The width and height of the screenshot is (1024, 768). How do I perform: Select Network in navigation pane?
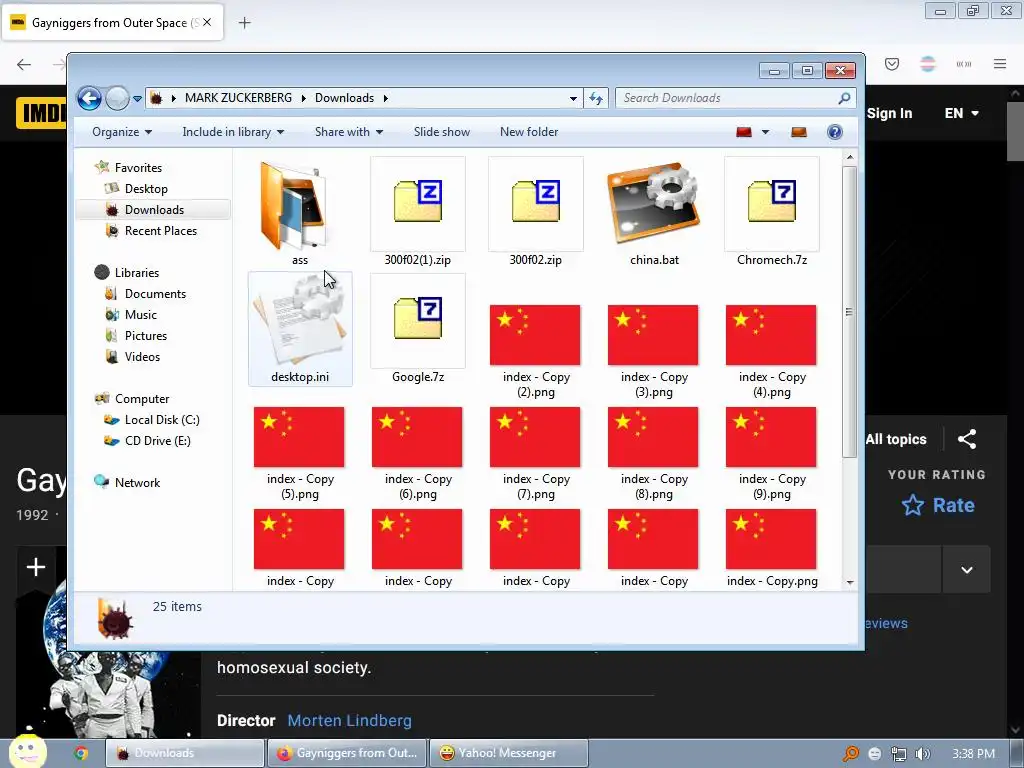point(137,483)
